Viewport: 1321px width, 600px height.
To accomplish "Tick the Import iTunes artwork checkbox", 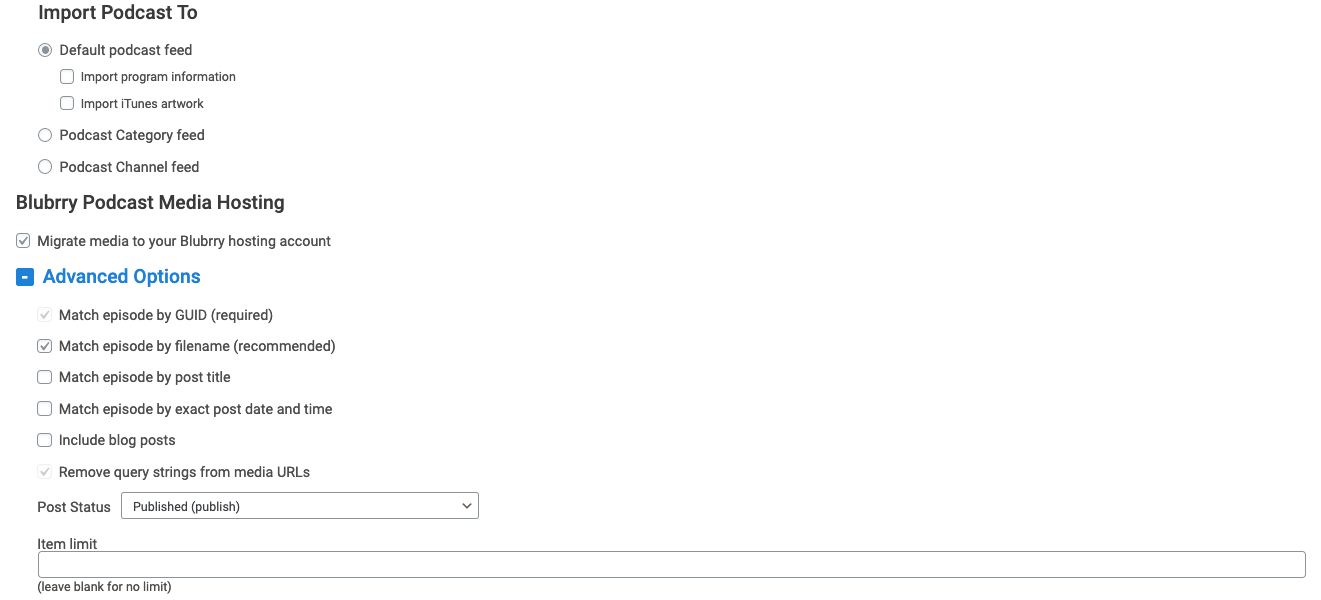I will (x=67, y=103).
